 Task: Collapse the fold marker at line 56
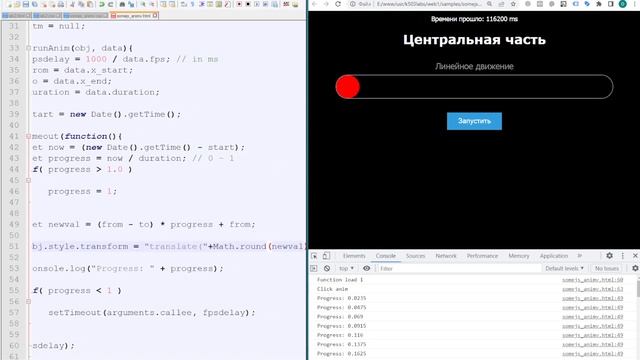click(29, 302)
